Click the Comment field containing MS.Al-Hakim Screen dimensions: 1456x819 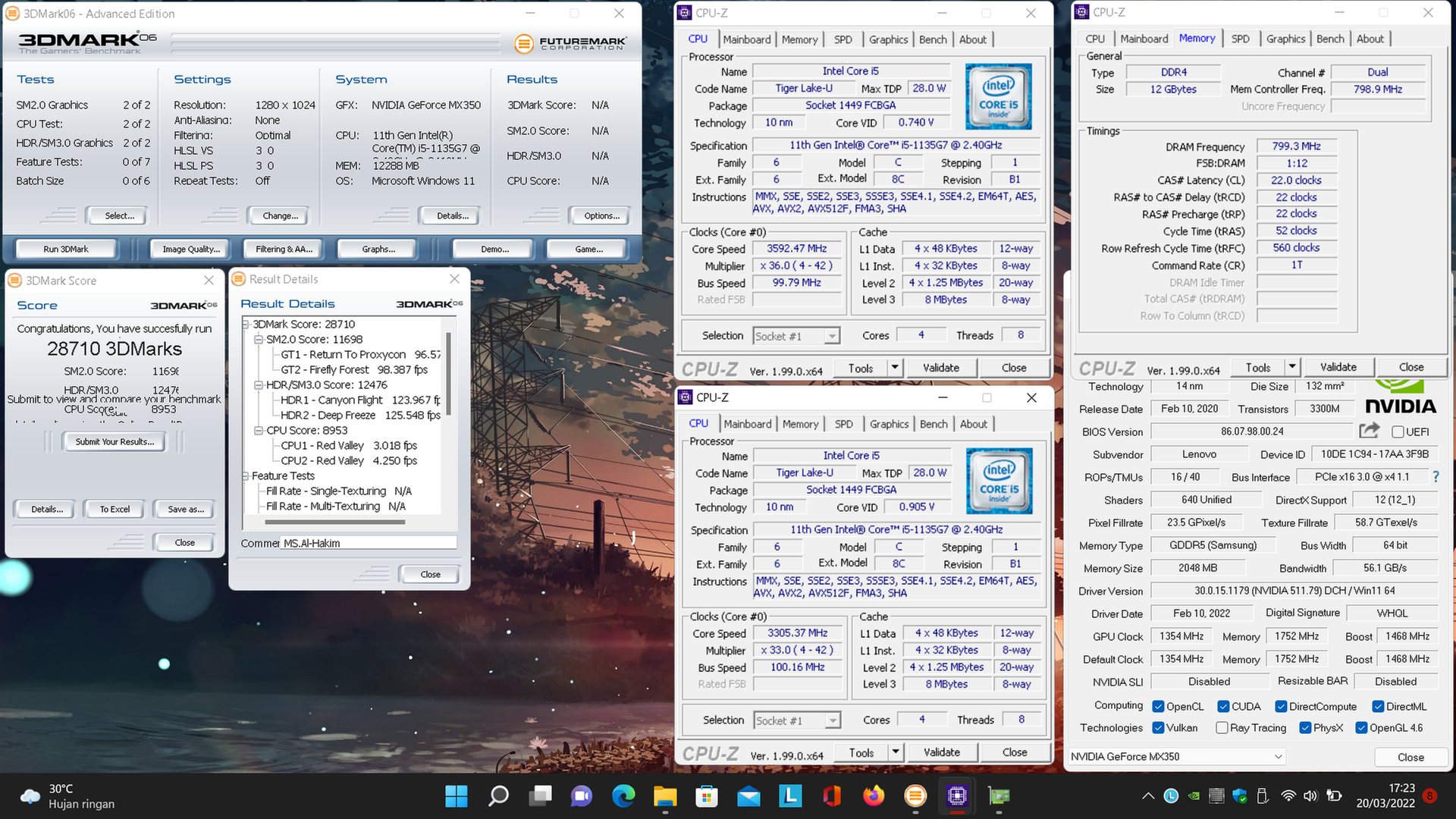(x=369, y=543)
